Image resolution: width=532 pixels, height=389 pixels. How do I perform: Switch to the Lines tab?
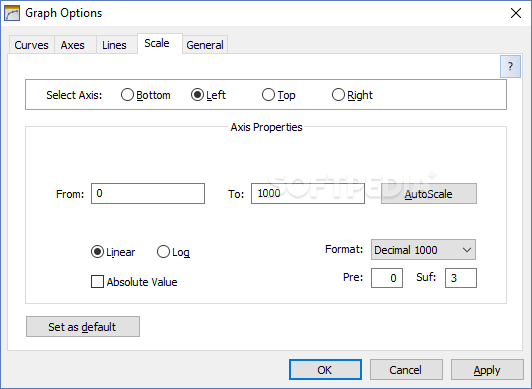coord(117,45)
